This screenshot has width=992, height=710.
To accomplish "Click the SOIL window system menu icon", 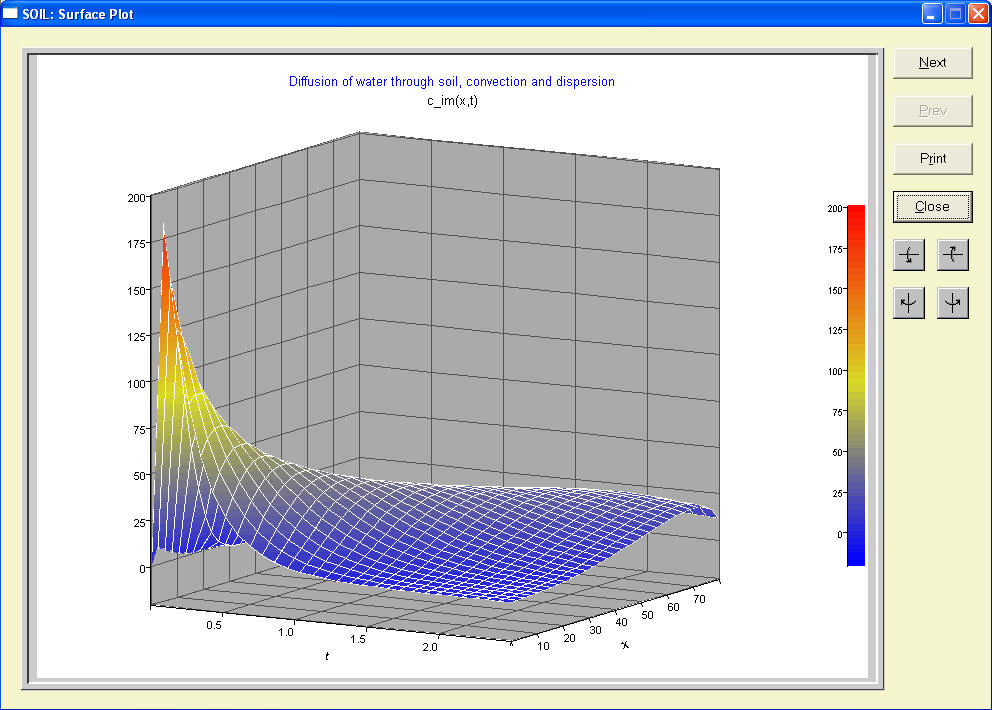I will [x=11, y=14].
